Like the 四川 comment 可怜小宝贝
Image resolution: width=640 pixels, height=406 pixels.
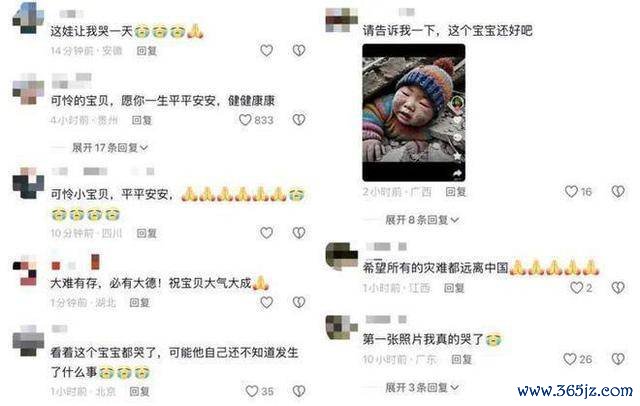click(x=267, y=233)
